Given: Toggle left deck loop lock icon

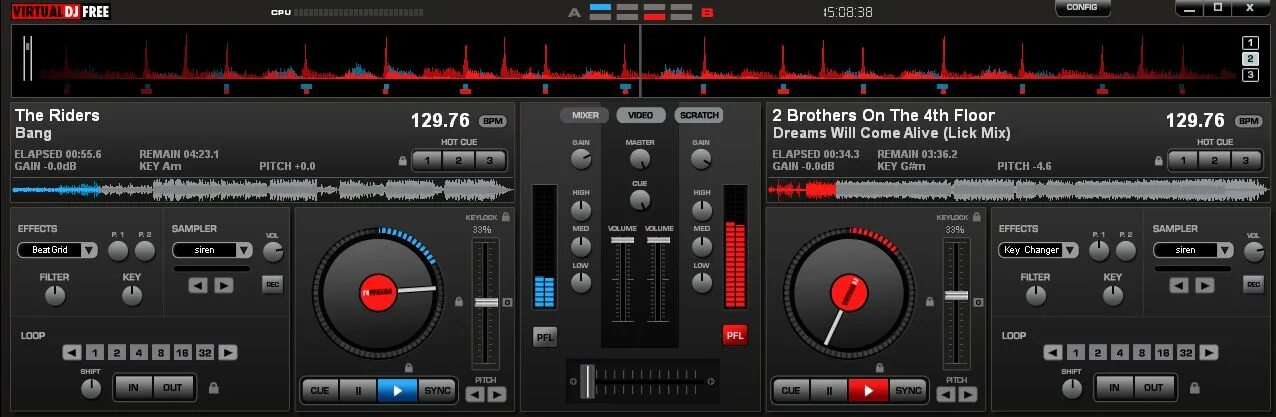Looking at the screenshot, I should 213,388.
